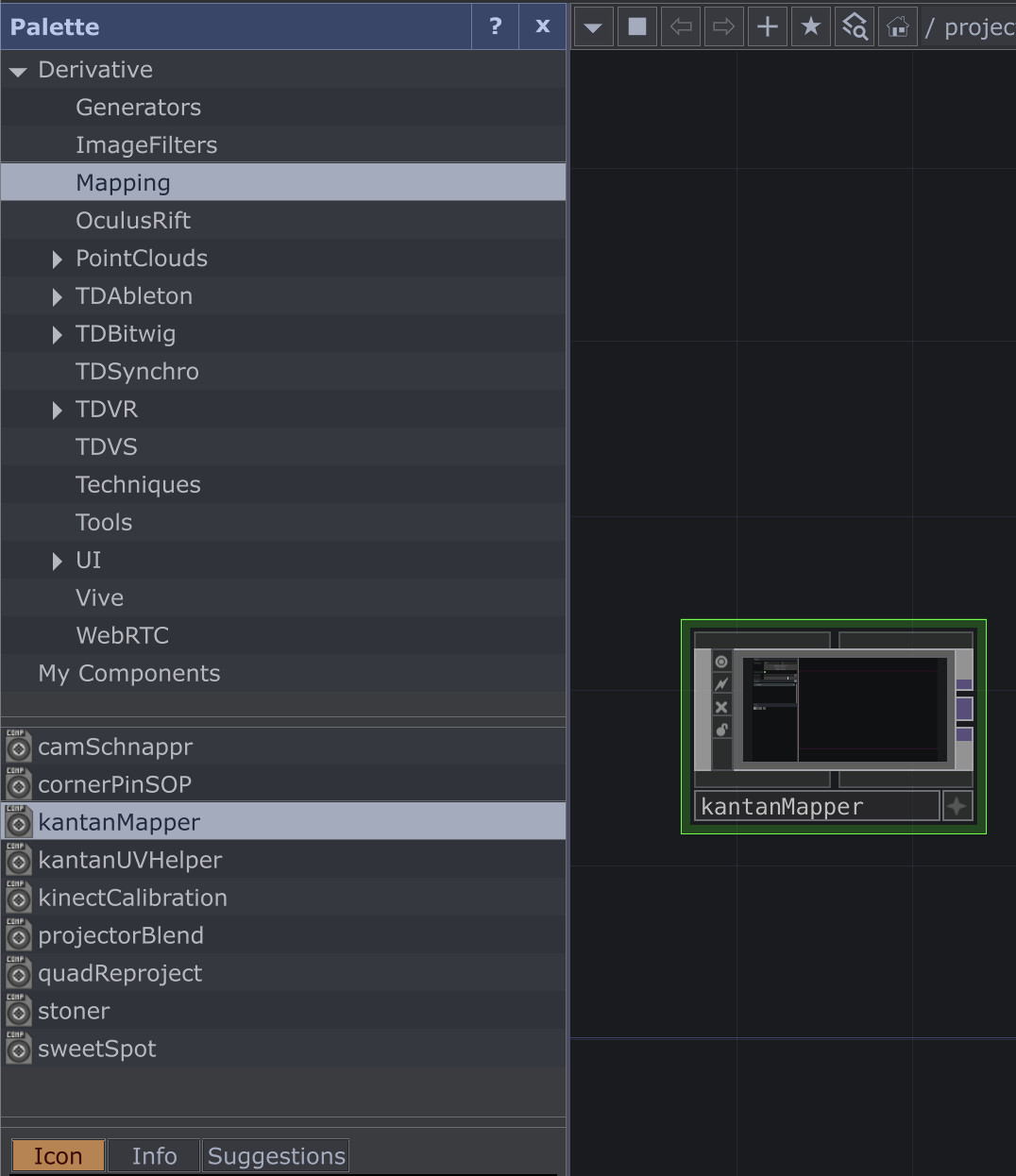1016x1176 pixels.
Task: Expand the TDAbleton folder
Action: 58,296
